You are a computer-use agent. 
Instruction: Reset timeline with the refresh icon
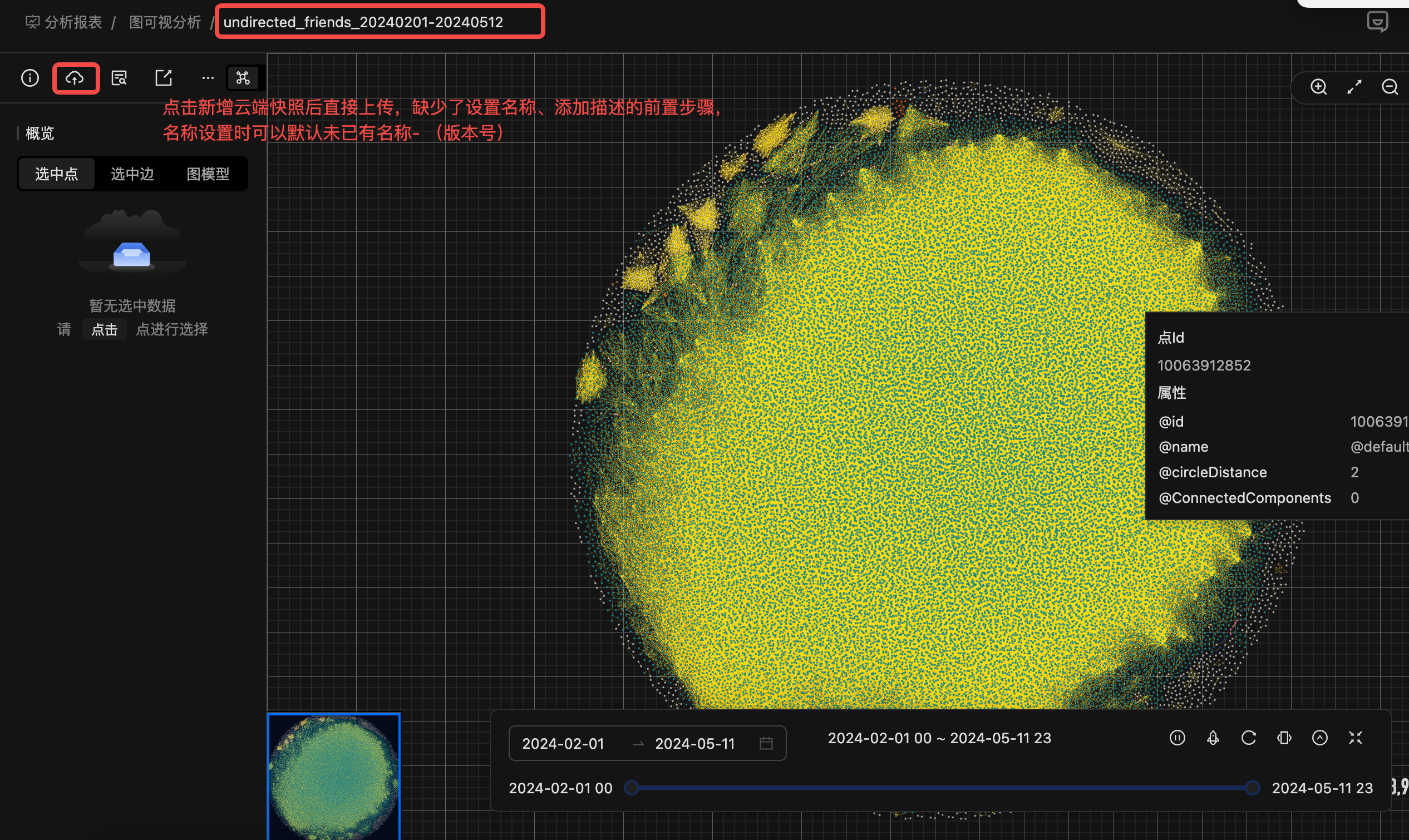[1248, 738]
